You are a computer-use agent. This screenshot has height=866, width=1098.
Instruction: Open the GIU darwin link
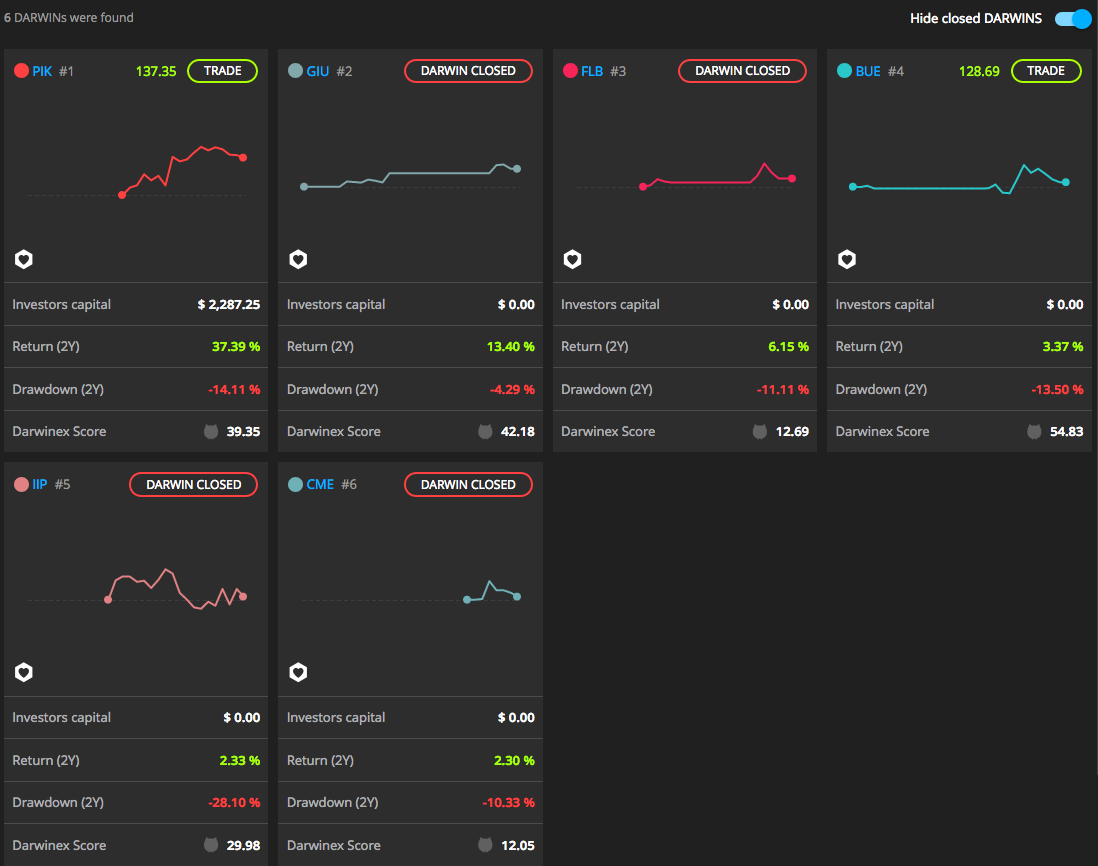(318, 71)
